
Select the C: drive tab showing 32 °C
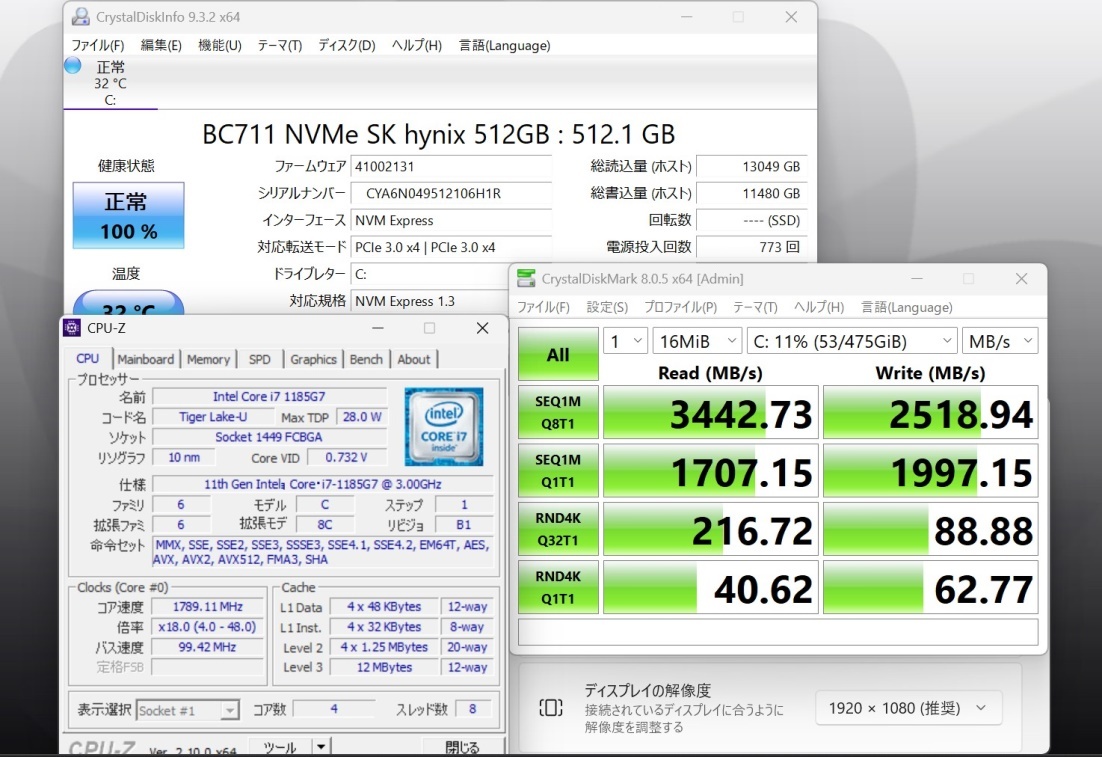(x=110, y=83)
